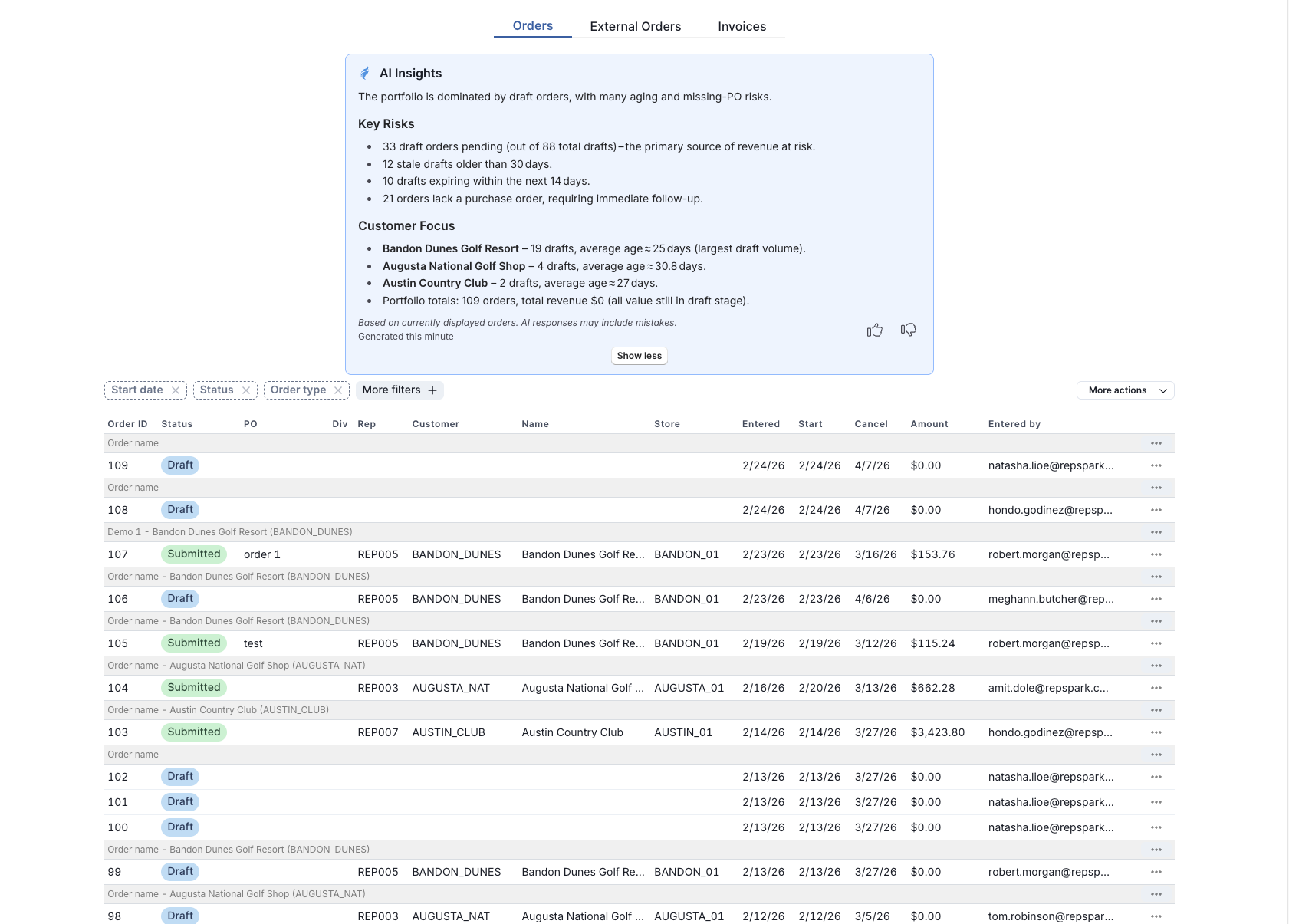Viewport: 1289px width, 924px height.
Task: Click amit.dole@repspark entered-by cell
Action: coord(1048,688)
